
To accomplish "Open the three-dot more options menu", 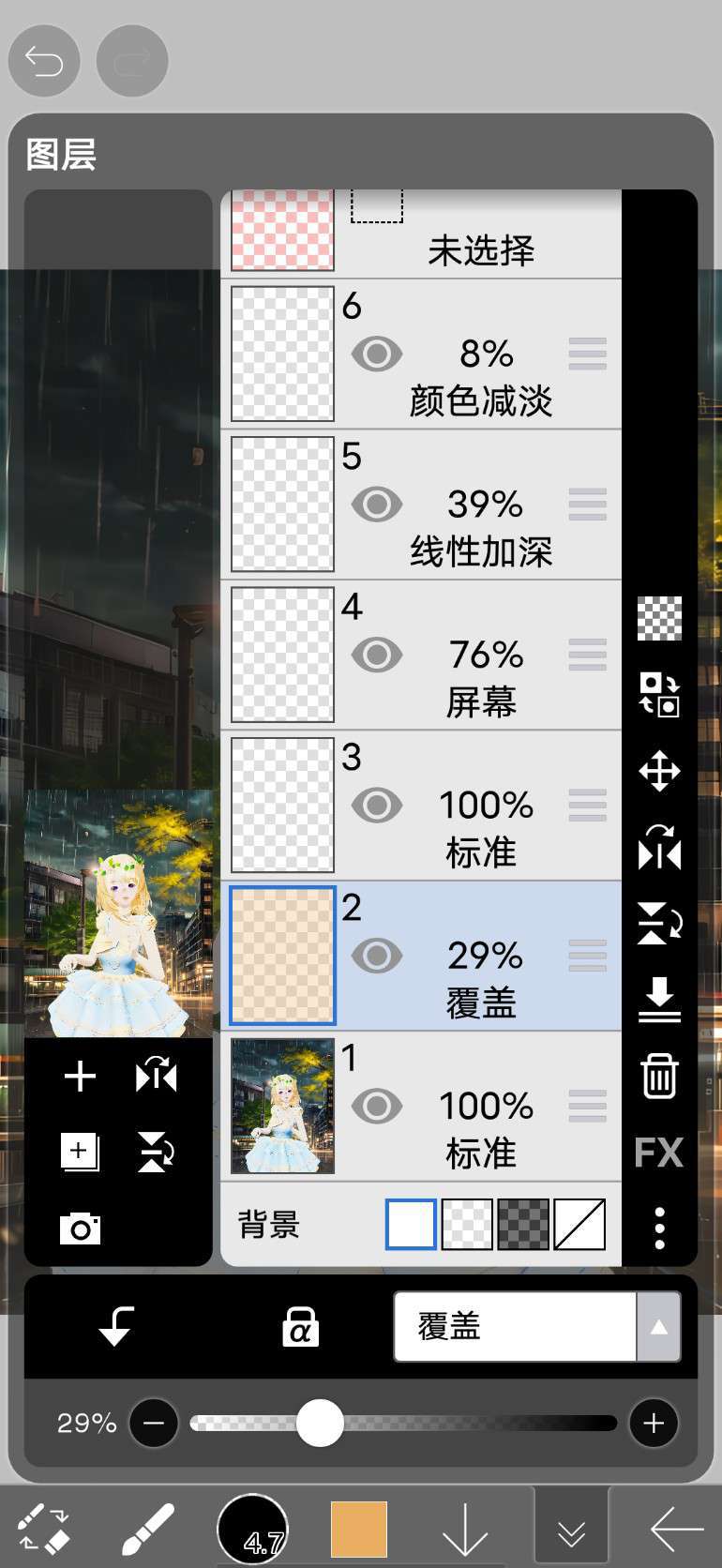I will (x=659, y=1228).
